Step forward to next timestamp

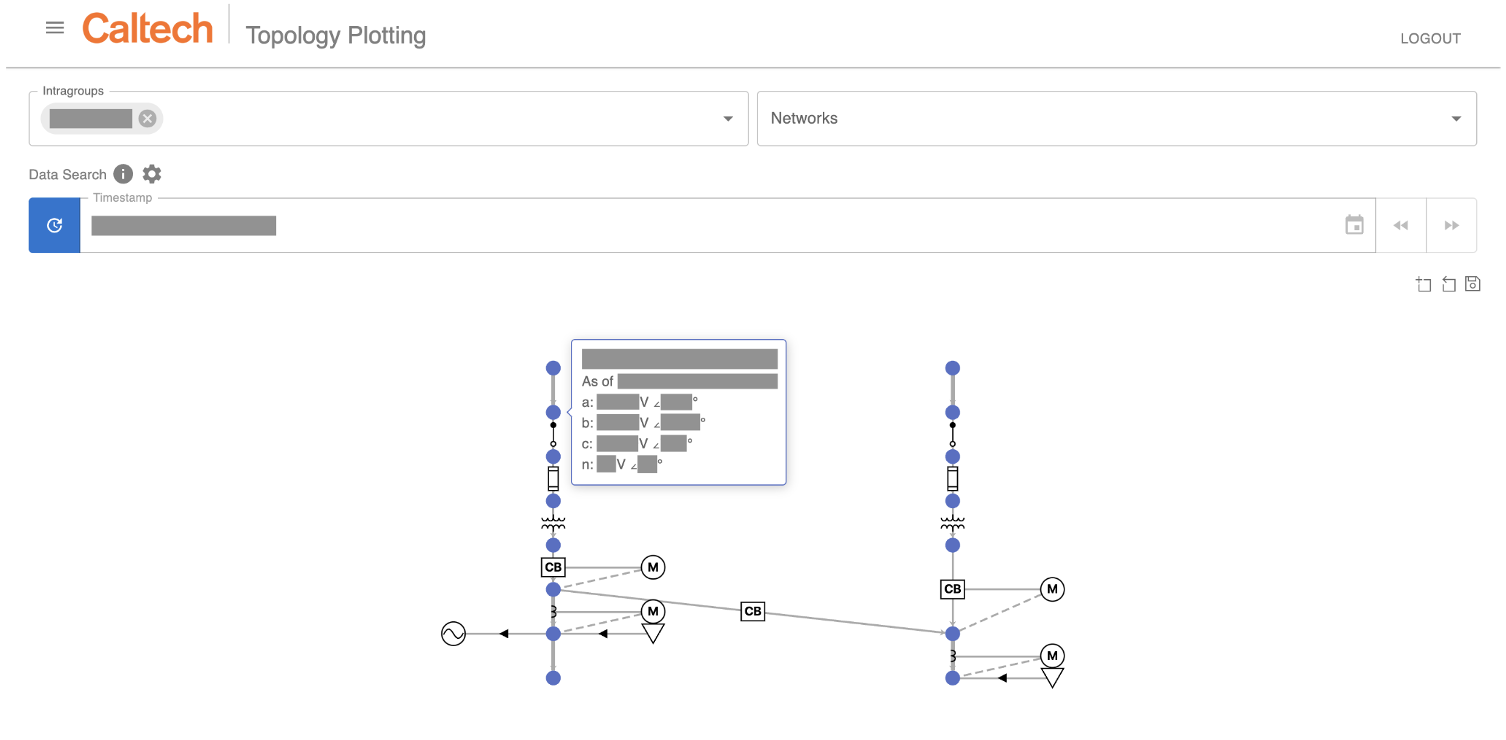point(1451,225)
